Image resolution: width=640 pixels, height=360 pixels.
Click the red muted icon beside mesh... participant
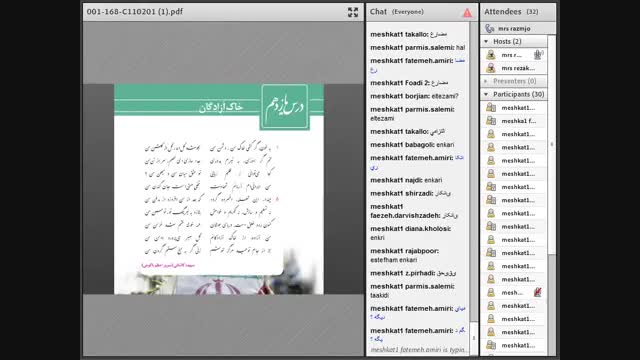tap(538, 292)
